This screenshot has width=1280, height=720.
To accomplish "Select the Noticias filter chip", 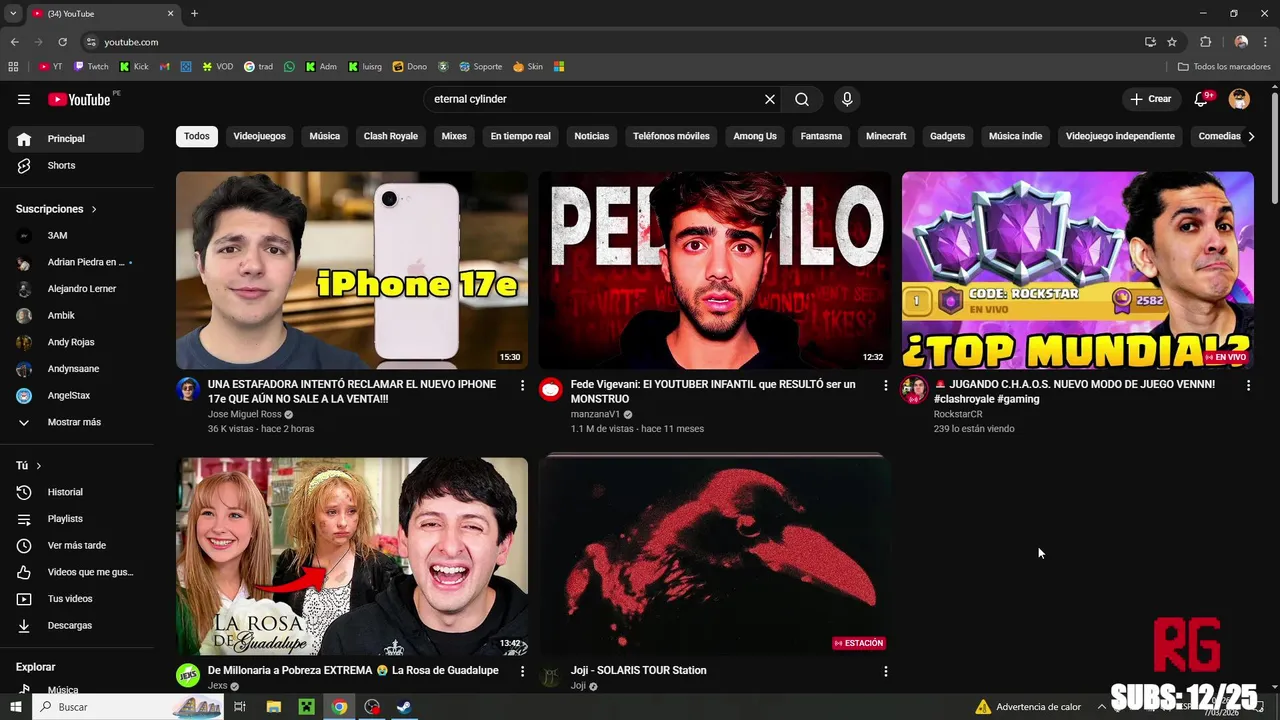I will tap(592, 136).
